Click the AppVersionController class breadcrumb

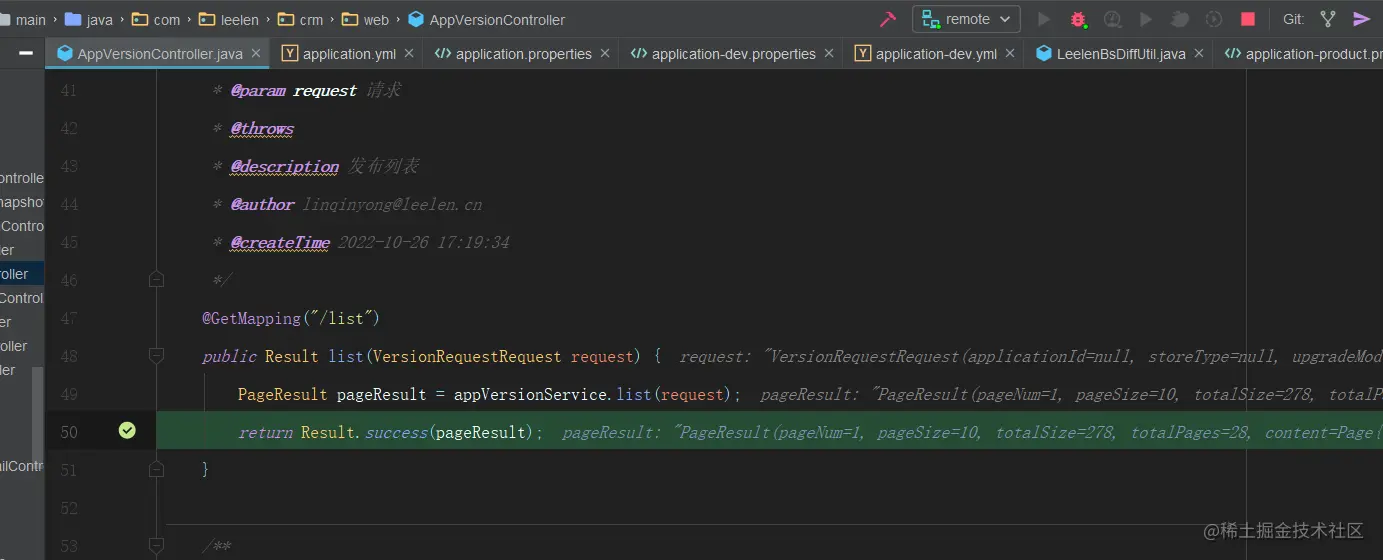point(487,19)
